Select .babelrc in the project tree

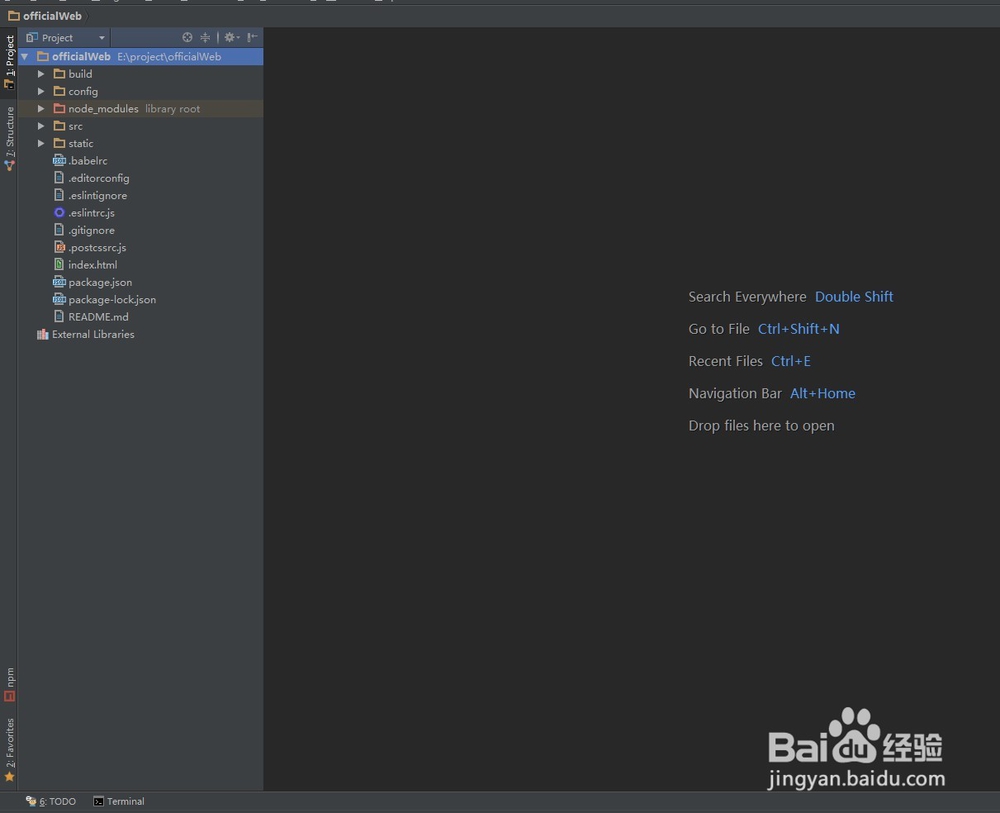[x=88, y=161]
